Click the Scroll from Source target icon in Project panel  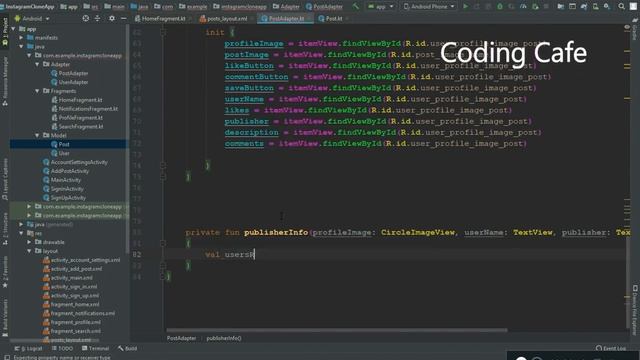click(86, 18)
